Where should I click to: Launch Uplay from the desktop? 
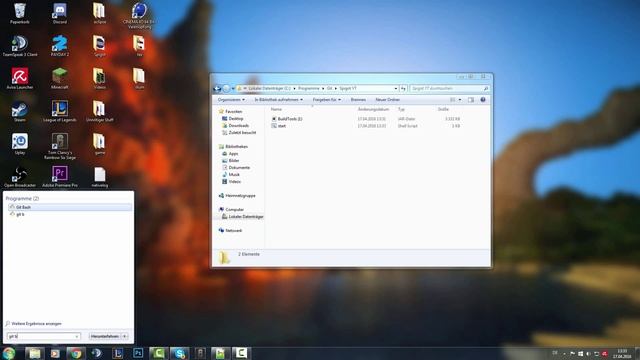pyautogui.click(x=20, y=144)
